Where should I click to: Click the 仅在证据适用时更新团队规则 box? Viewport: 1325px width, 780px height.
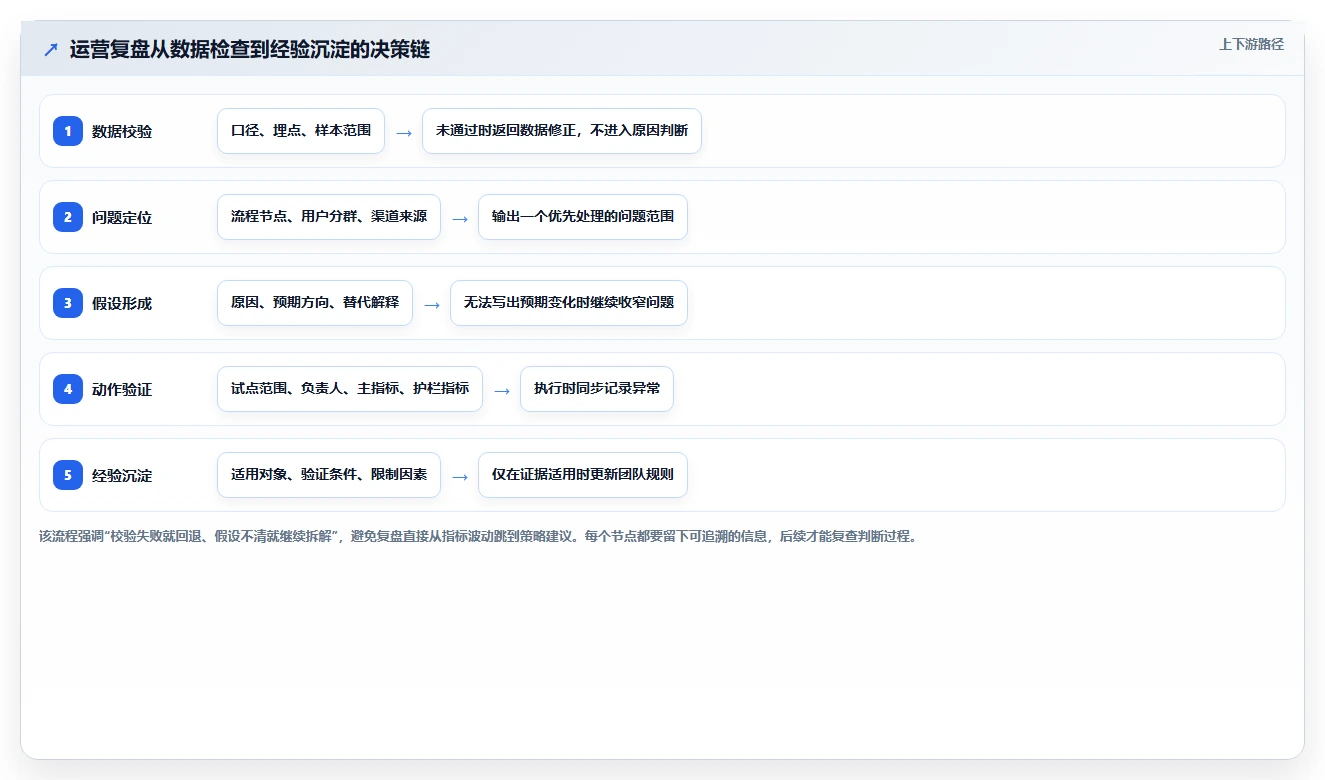583,475
